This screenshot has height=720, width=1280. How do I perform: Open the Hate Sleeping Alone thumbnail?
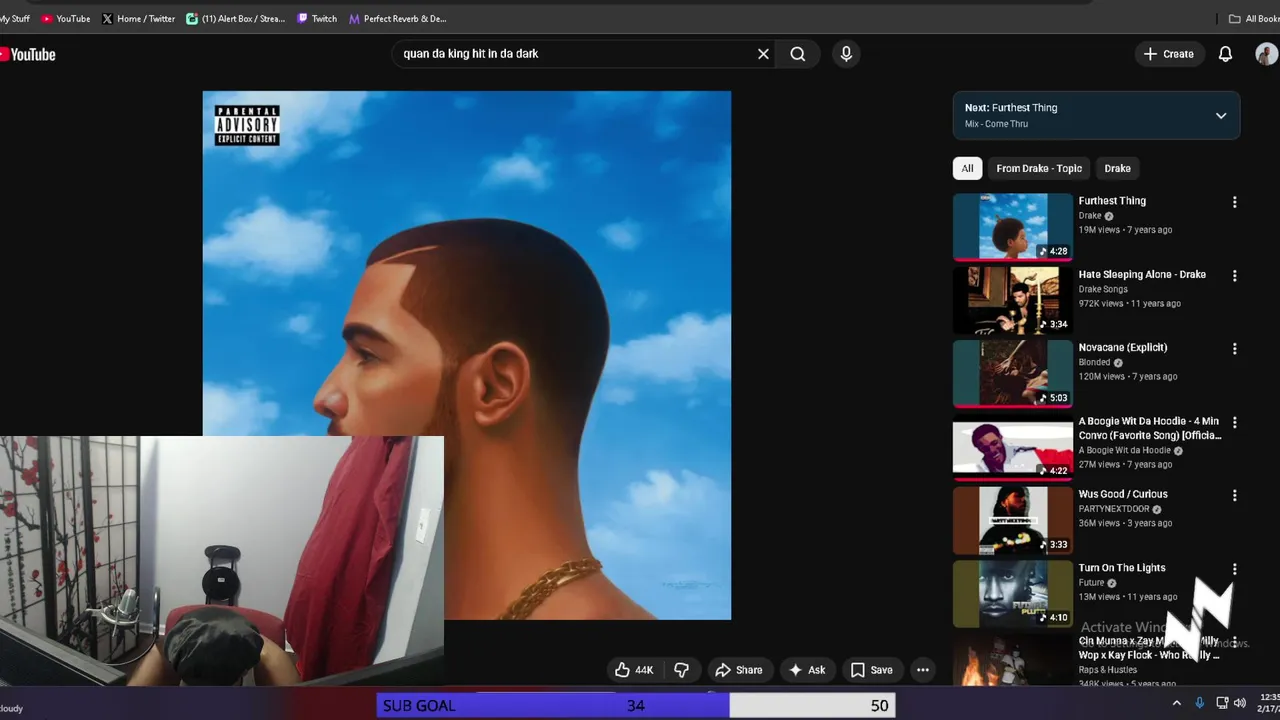tap(1012, 300)
